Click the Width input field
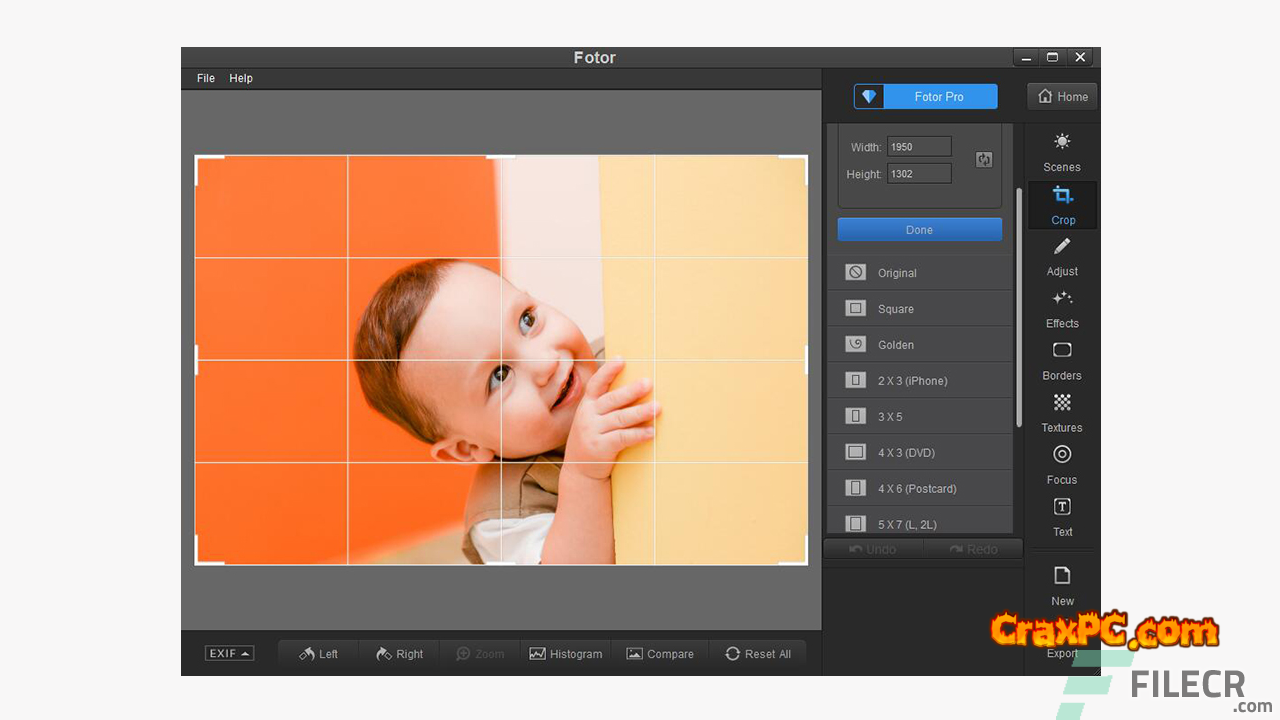Viewport: 1280px width, 720px height. (x=919, y=147)
